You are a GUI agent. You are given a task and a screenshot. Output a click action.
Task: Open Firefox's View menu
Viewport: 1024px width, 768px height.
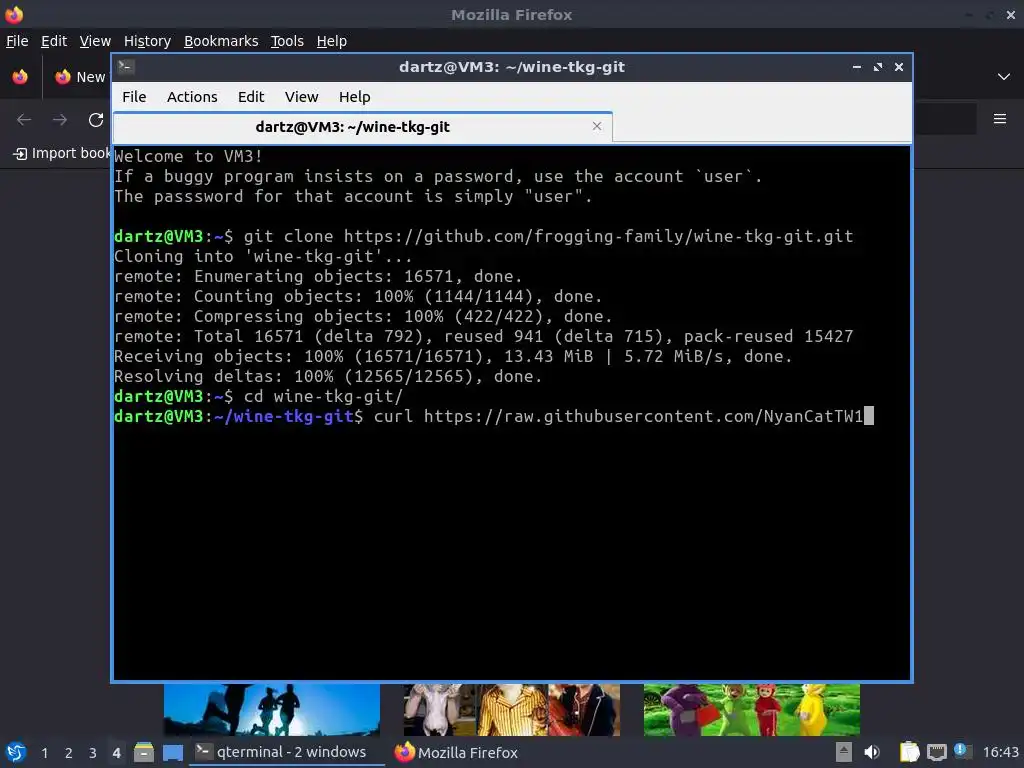click(x=95, y=41)
